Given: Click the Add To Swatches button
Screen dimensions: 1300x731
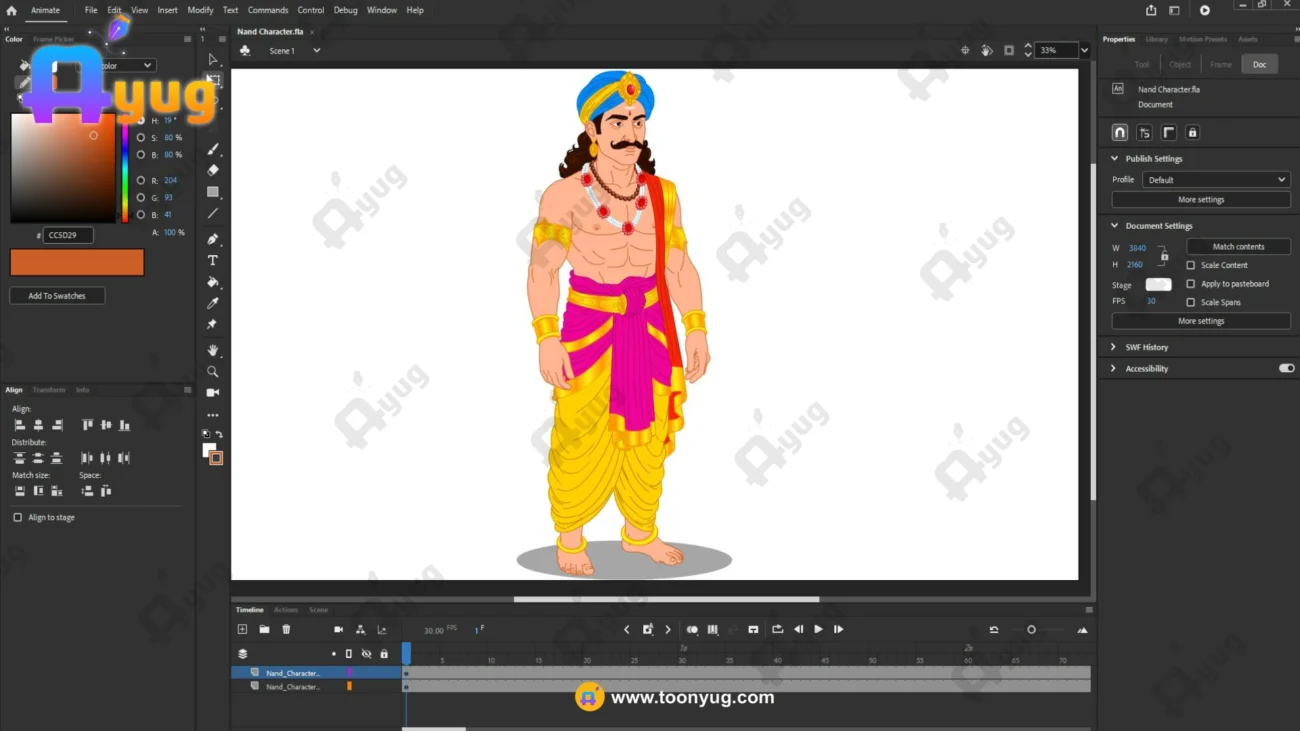Looking at the screenshot, I should click(x=57, y=296).
